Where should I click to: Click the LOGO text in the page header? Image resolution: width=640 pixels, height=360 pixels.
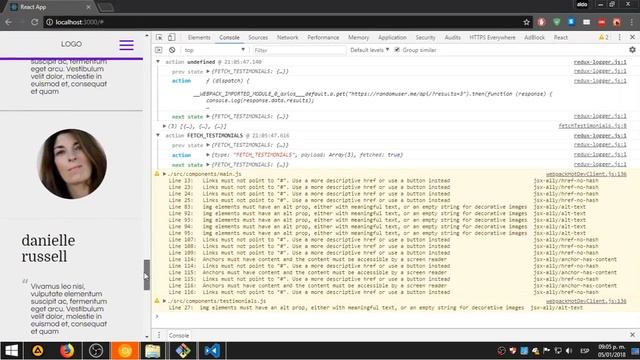coord(71,44)
